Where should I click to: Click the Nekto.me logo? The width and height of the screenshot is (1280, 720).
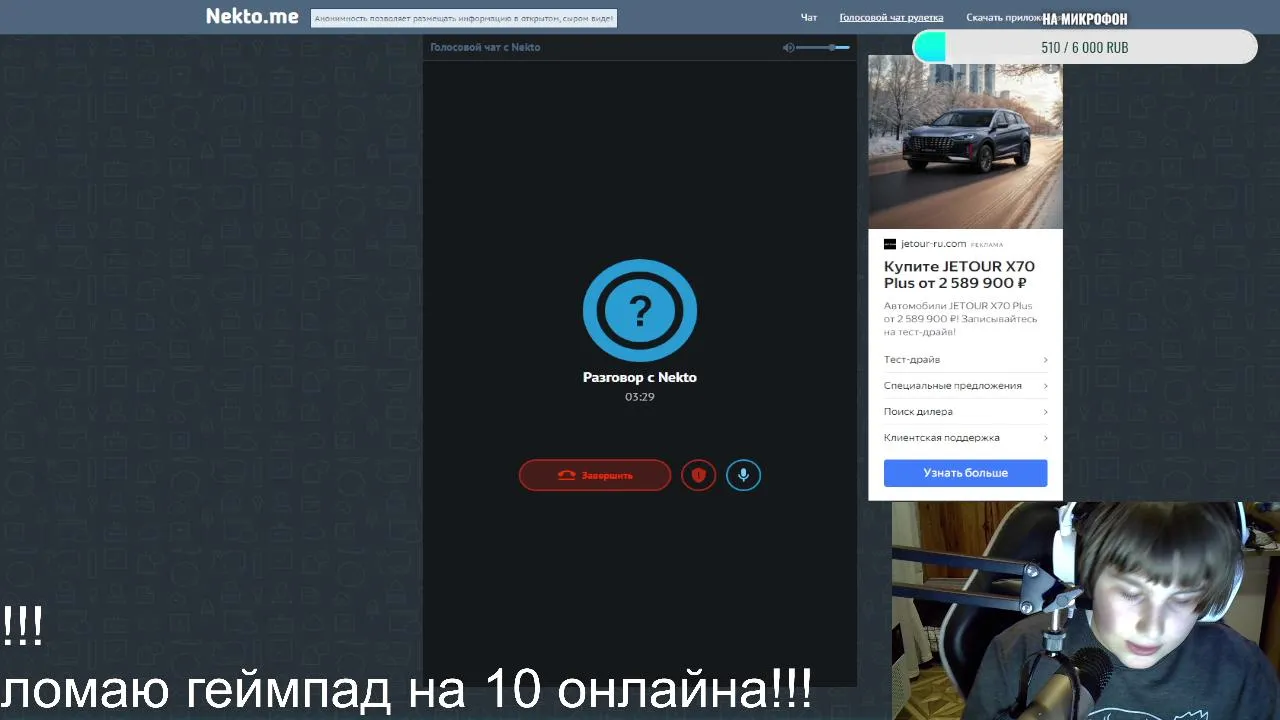[x=252, y=16]
